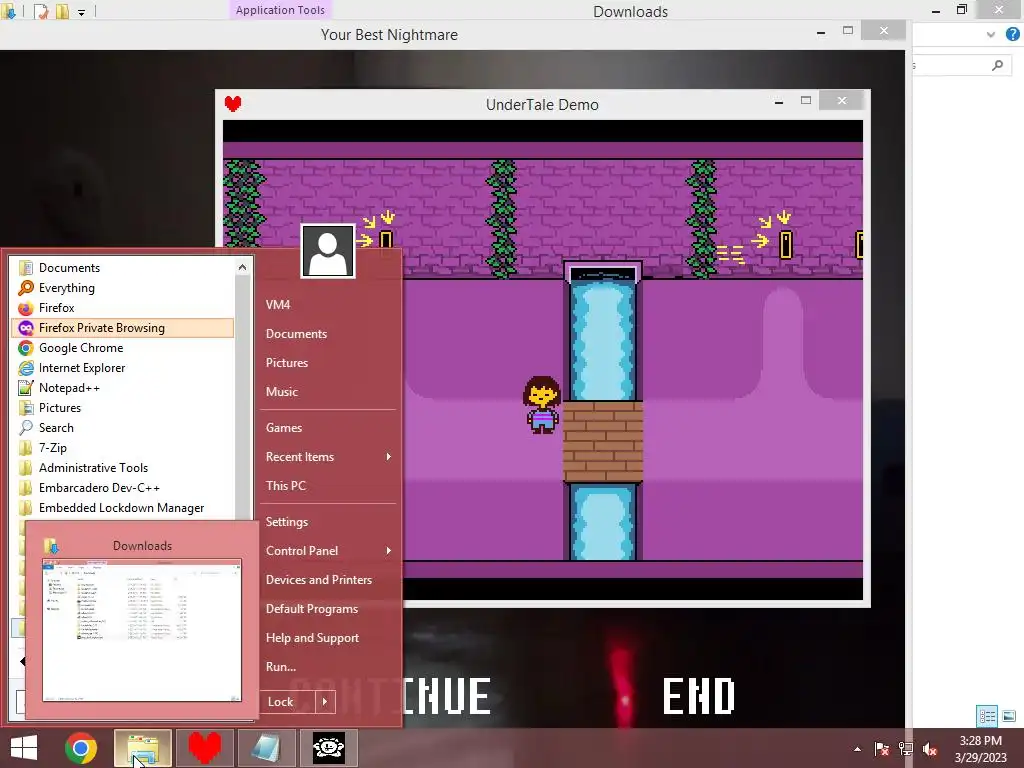Click the properties icon in quick access toolbar

point(42,11)
